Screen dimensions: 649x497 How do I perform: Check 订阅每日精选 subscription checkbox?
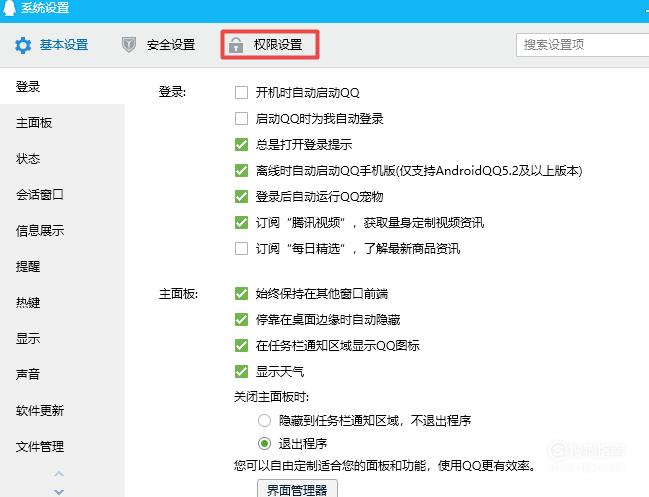(x=241, y=249)
